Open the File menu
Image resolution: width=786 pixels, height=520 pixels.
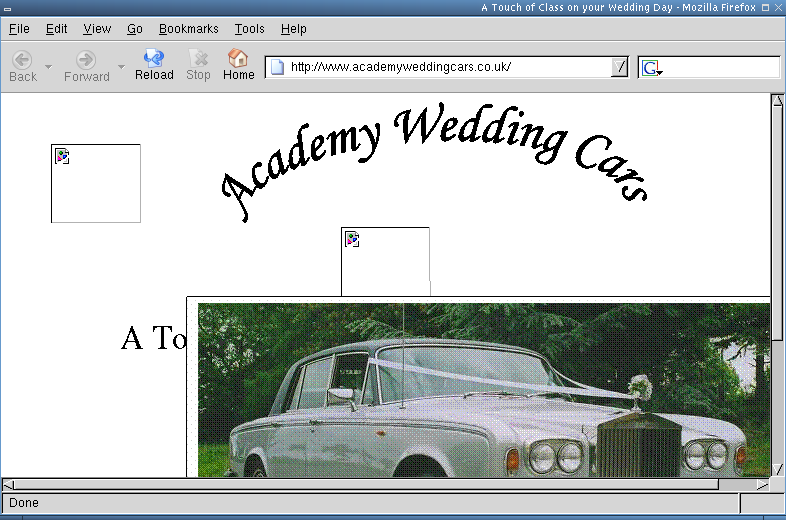point(19,29)
